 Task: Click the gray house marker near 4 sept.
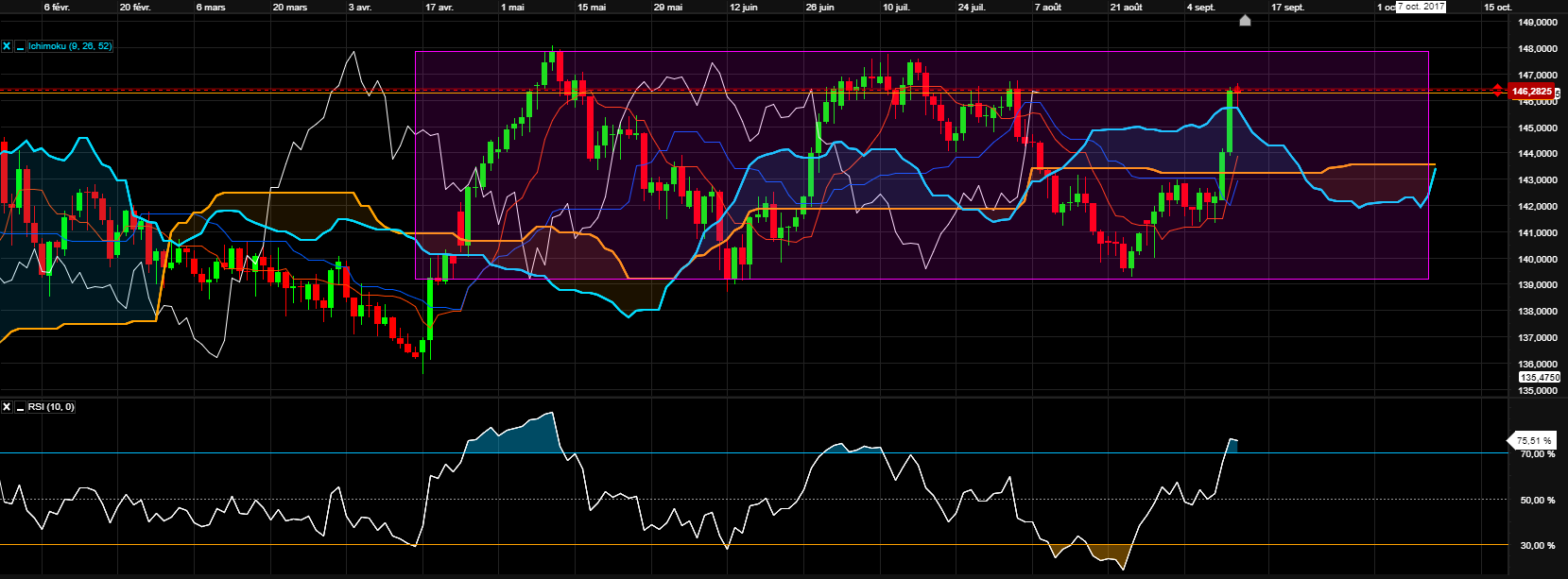1245,20
